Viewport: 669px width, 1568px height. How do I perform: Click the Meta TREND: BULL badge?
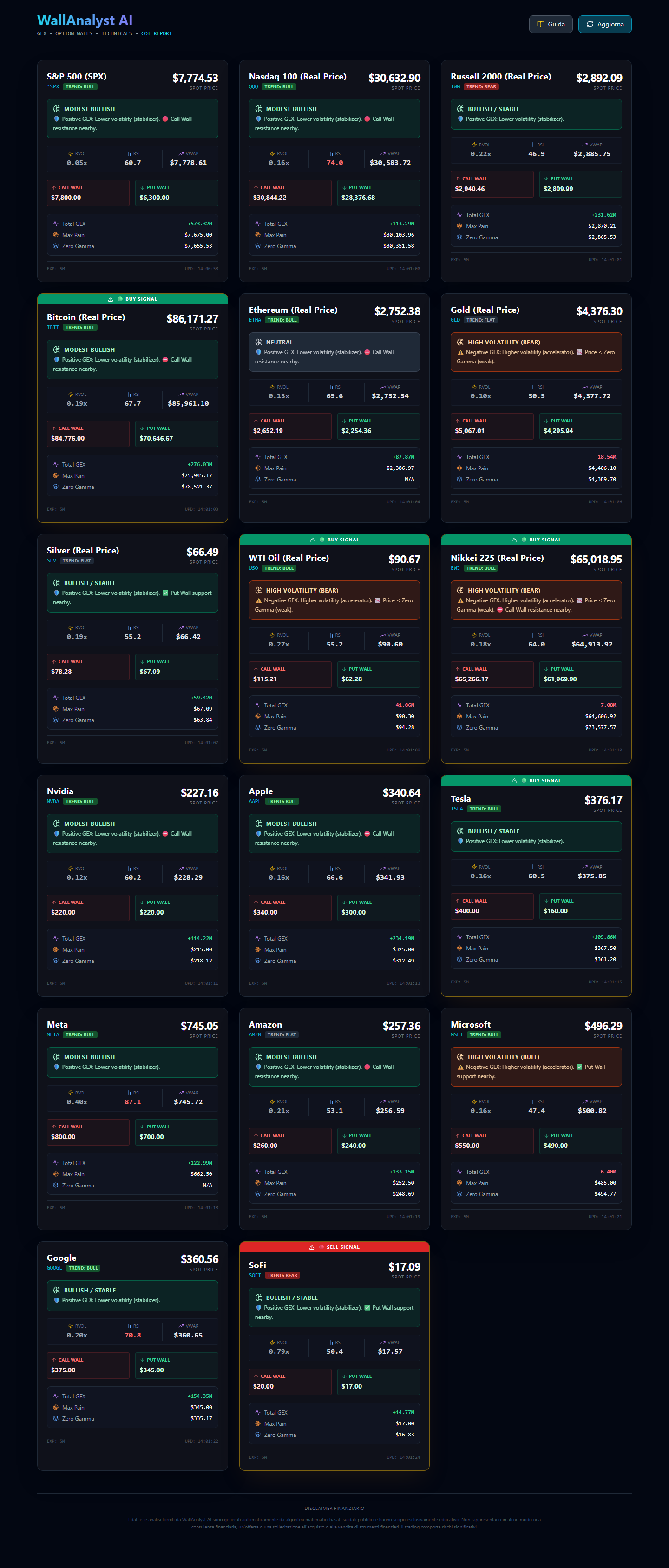(x=80, y=1035)
